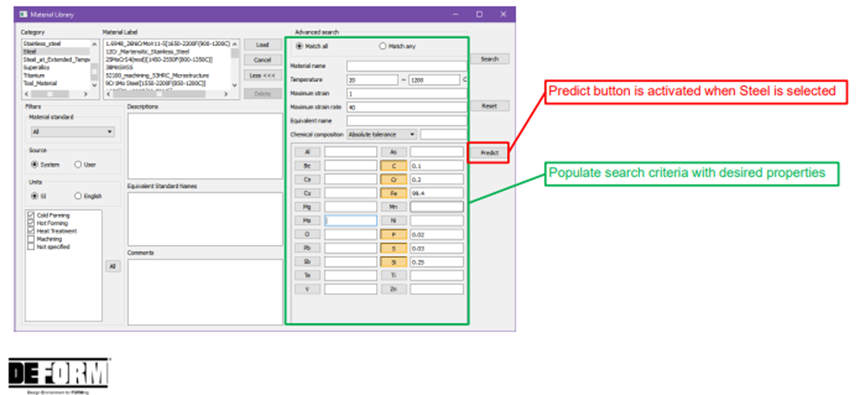Select Stainless_steel in the Category list
The width and height of the screenshot is (865, 395).
point(55,44)
